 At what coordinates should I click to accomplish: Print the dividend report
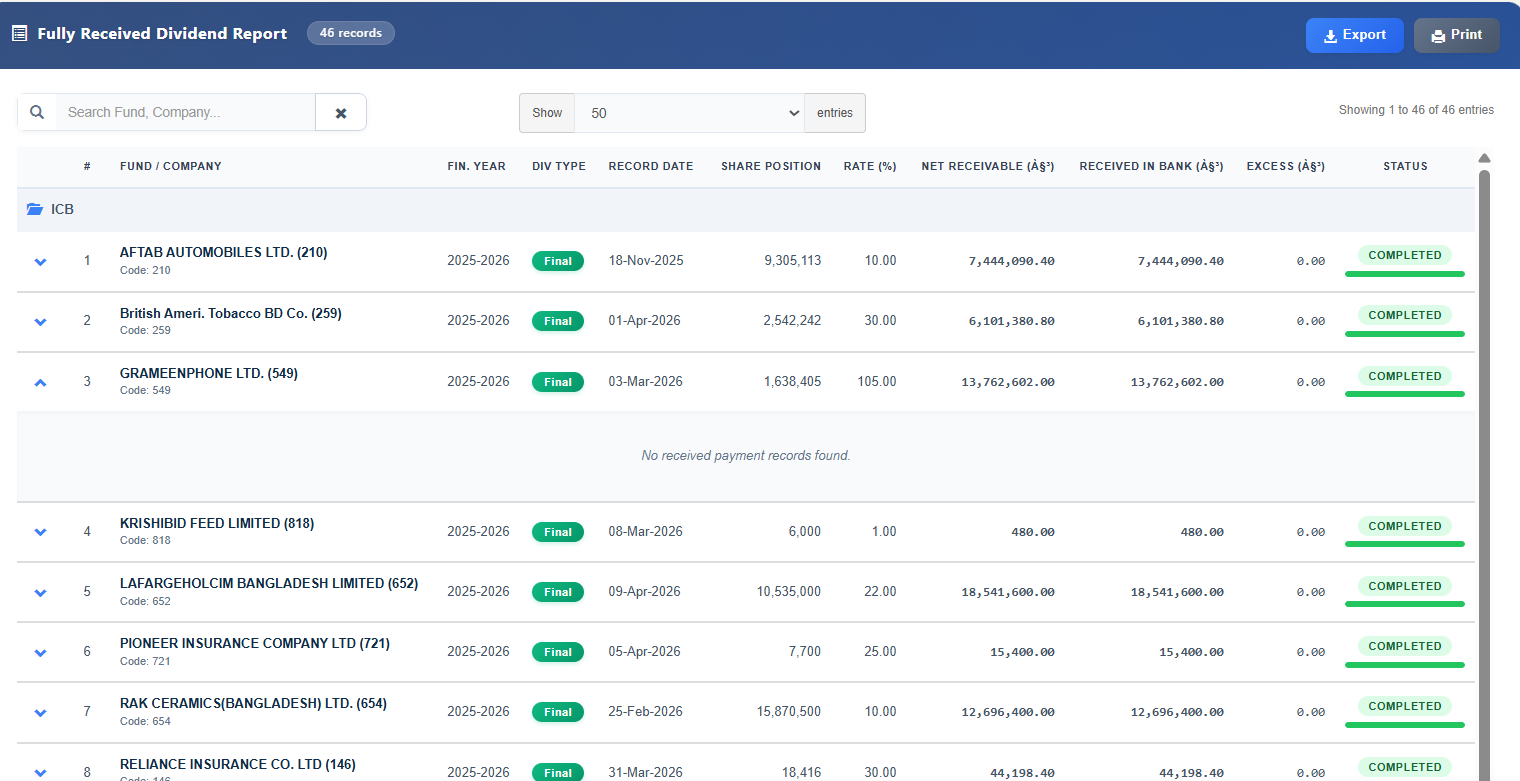click(1456, 35)
